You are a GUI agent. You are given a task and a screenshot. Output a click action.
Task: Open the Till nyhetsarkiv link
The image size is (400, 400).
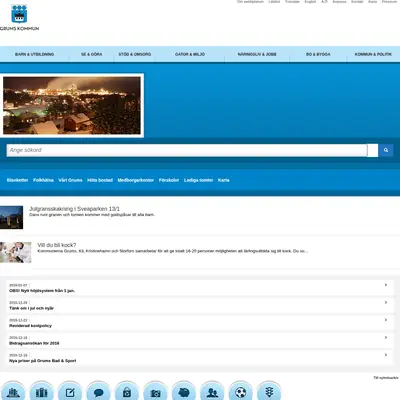pos(386,378)
